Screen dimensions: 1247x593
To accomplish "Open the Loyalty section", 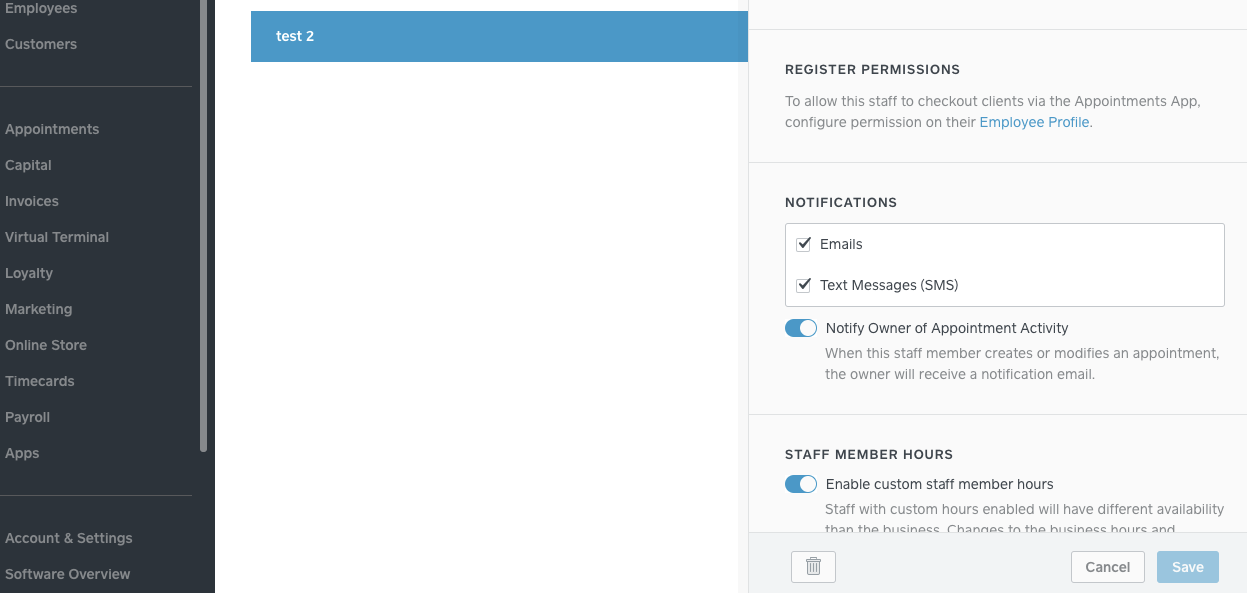I will point(29,273).
